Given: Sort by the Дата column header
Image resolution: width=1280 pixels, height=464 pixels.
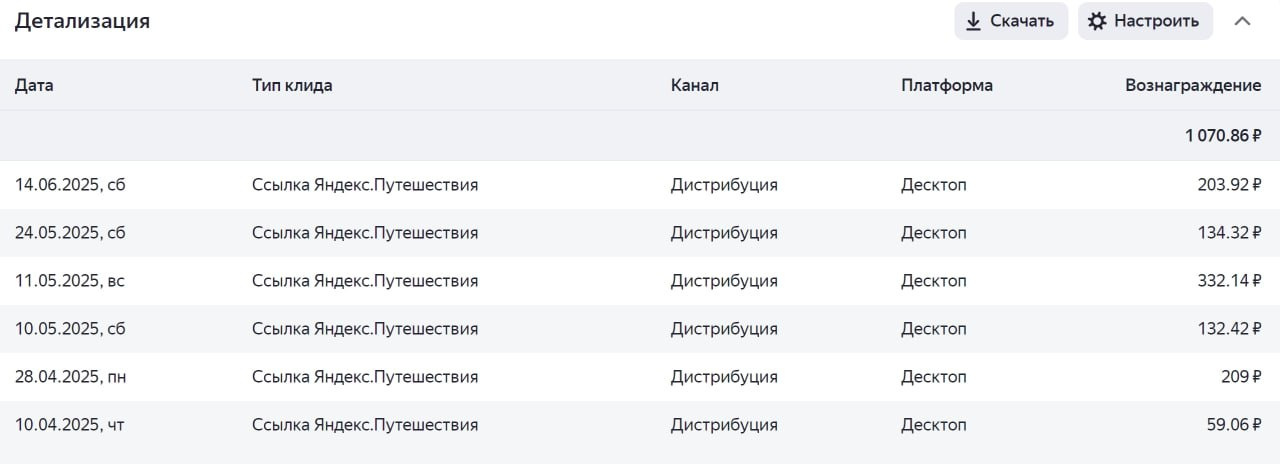Looking at the screenshot, I should 34,85.
